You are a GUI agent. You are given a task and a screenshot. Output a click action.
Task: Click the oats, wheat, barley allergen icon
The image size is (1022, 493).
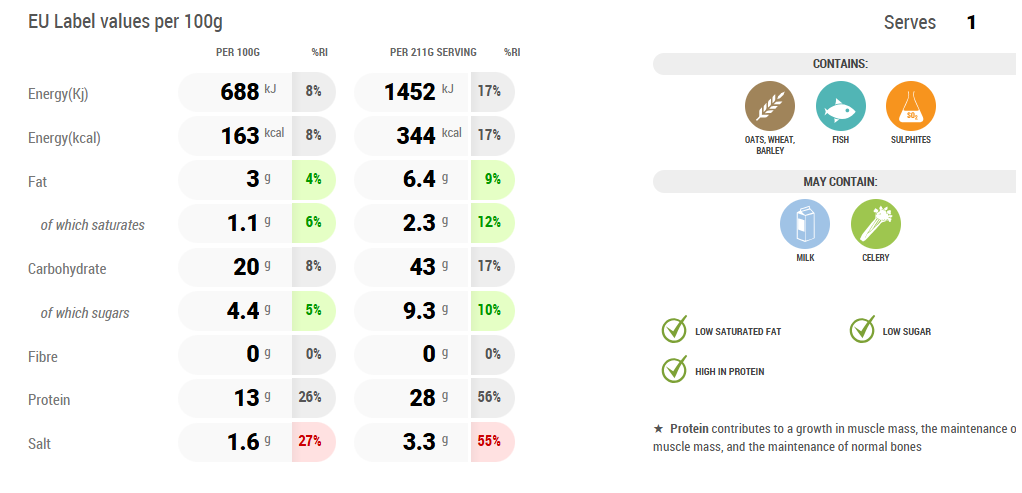tap(770, 106)
